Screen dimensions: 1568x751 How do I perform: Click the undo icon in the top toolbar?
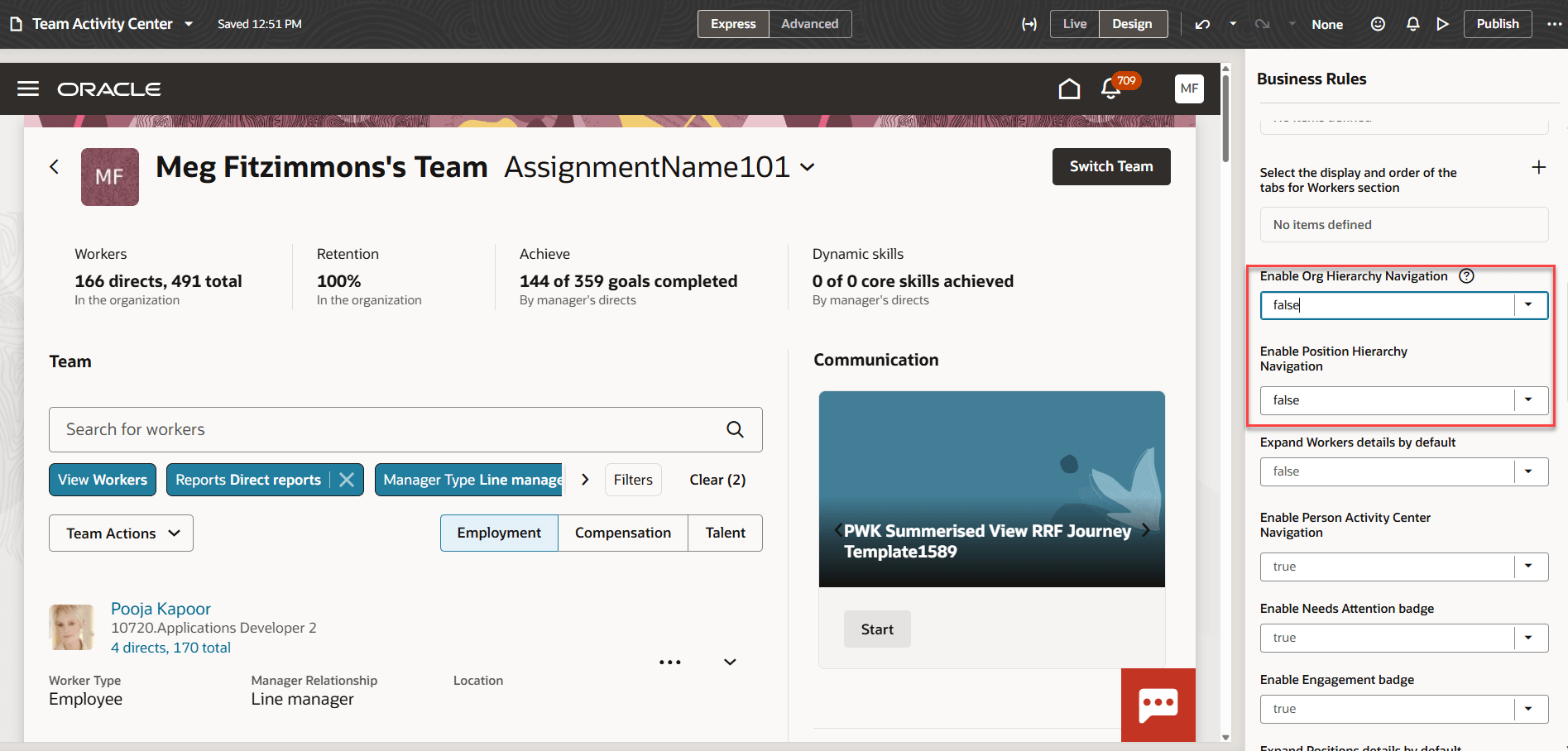pyautogui.click(x=1202, y=24)
